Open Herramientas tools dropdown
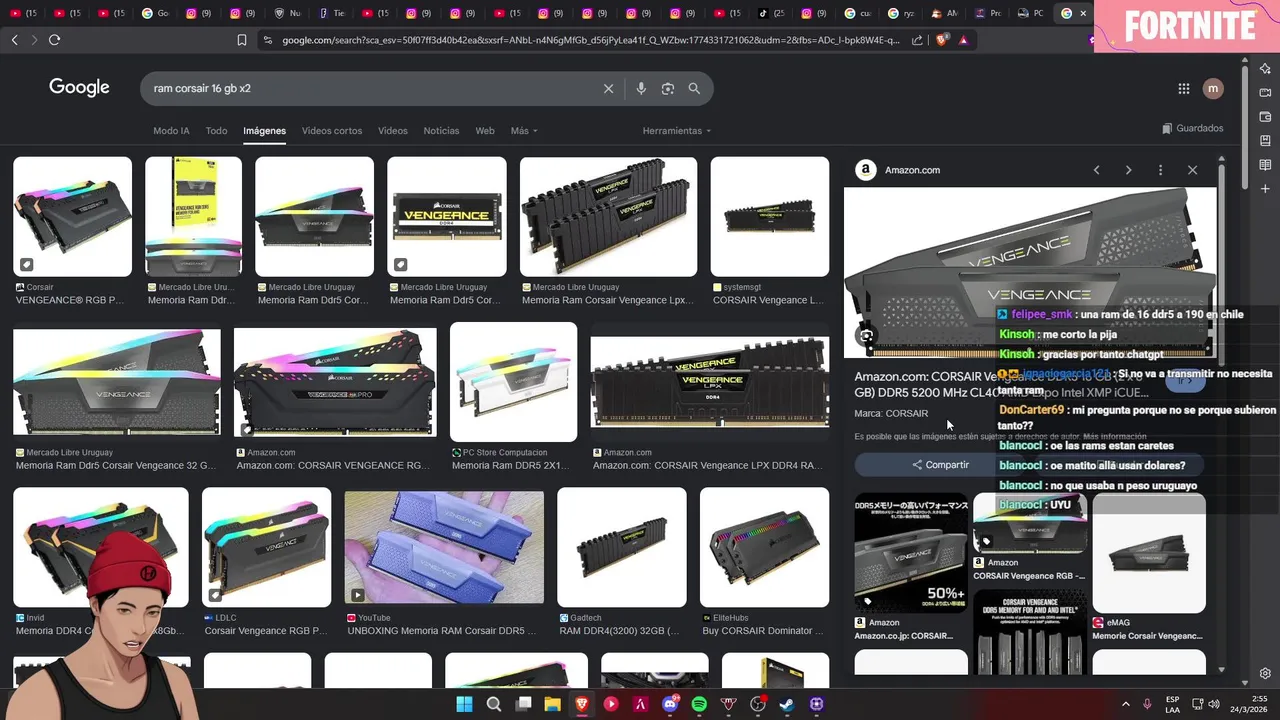This screenshot has height=720, width=1280. point(676,131)
